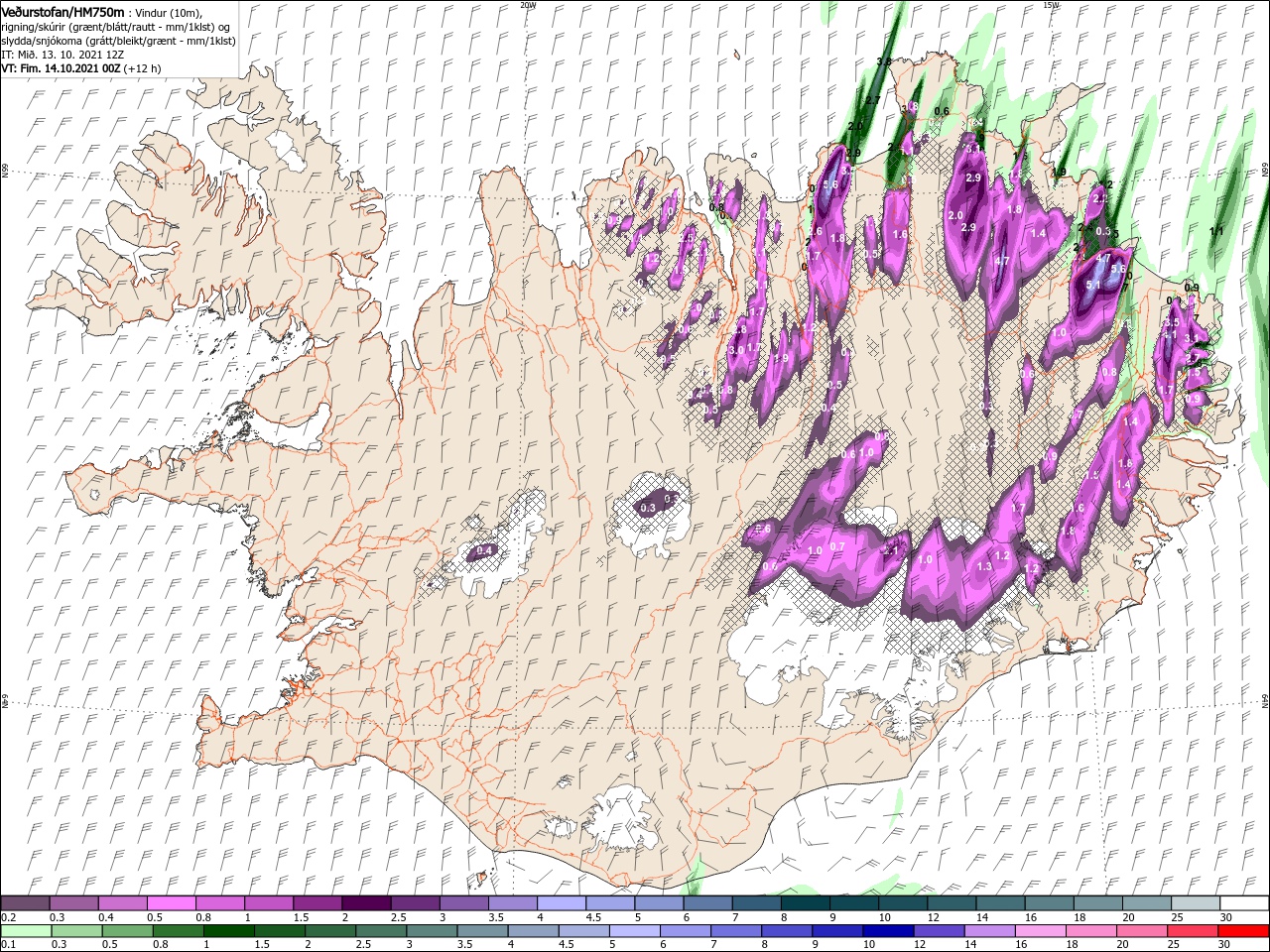Image resolution: width=1270 pixels, height=952 pixels.
Task: Pick the pale green 0.1–0.3 rain swatch
Action: tap(27, 931)
